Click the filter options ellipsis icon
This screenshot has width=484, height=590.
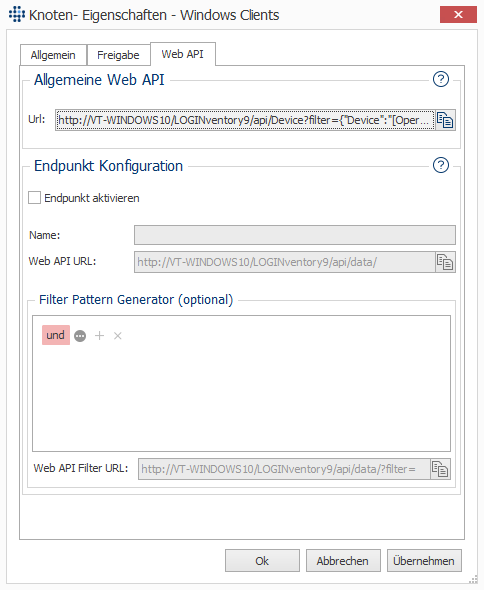click(80, 336)
